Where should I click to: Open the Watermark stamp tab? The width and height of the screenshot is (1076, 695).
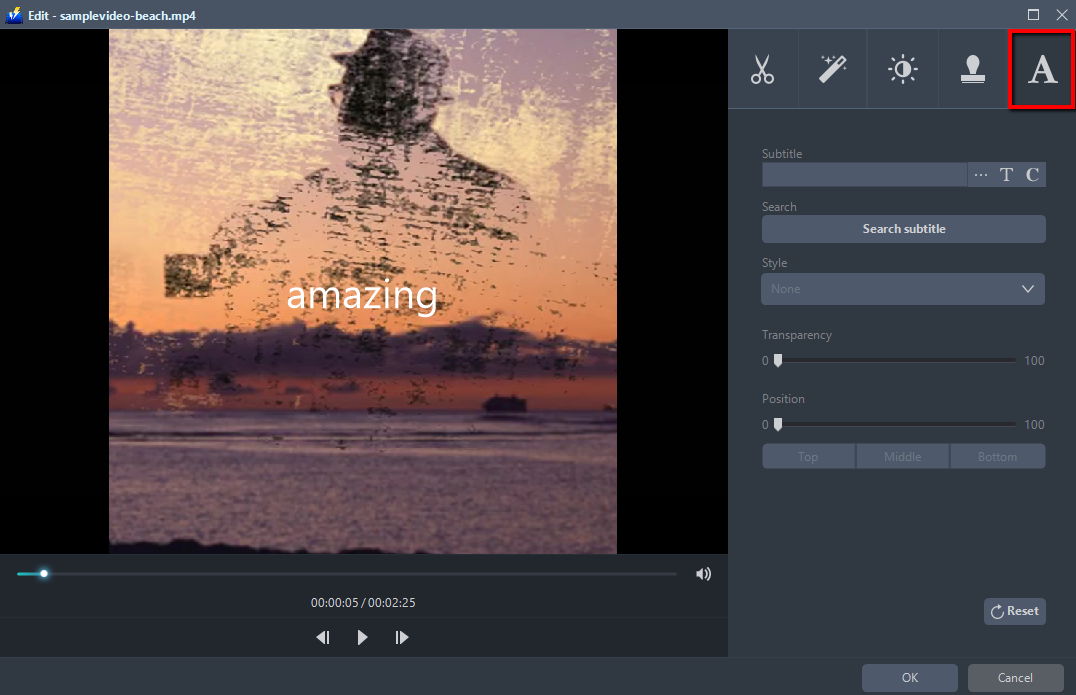[972, 69]
